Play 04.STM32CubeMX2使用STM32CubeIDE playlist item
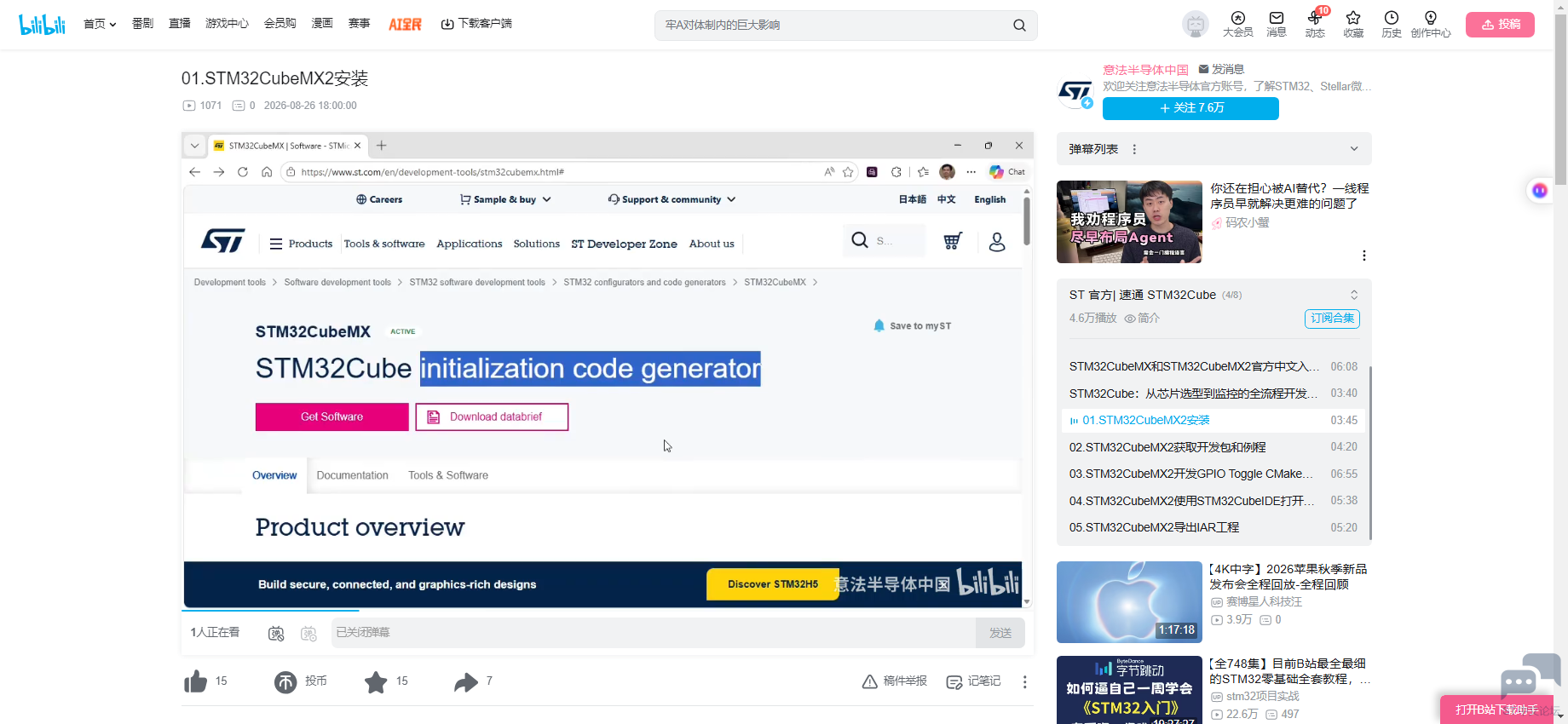 coord(1213,501)
